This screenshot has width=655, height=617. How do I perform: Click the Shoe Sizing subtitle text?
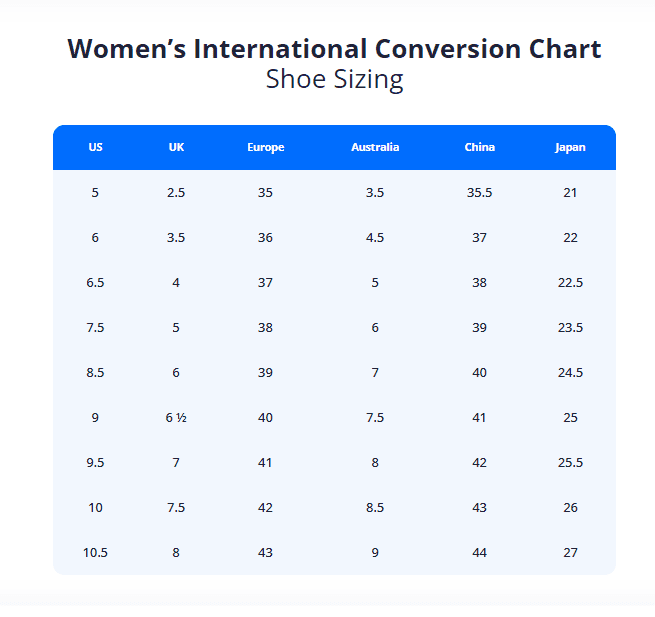[x=334, y=80]
